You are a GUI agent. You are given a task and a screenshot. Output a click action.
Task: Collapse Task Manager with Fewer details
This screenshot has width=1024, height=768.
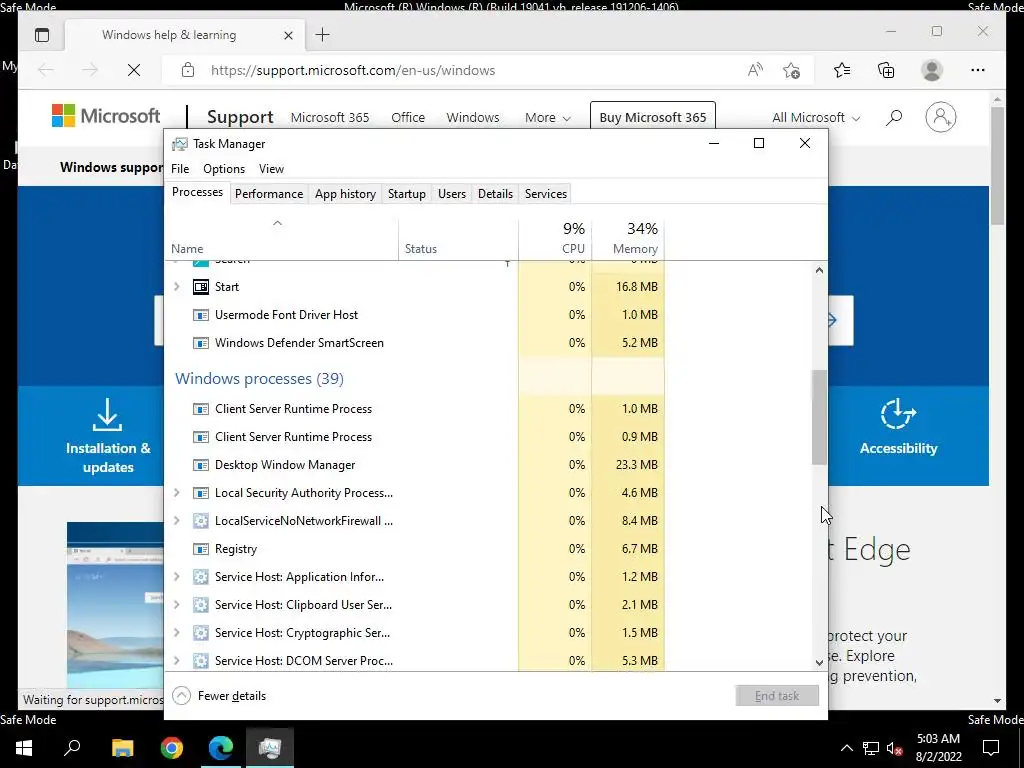click(219, 696)
